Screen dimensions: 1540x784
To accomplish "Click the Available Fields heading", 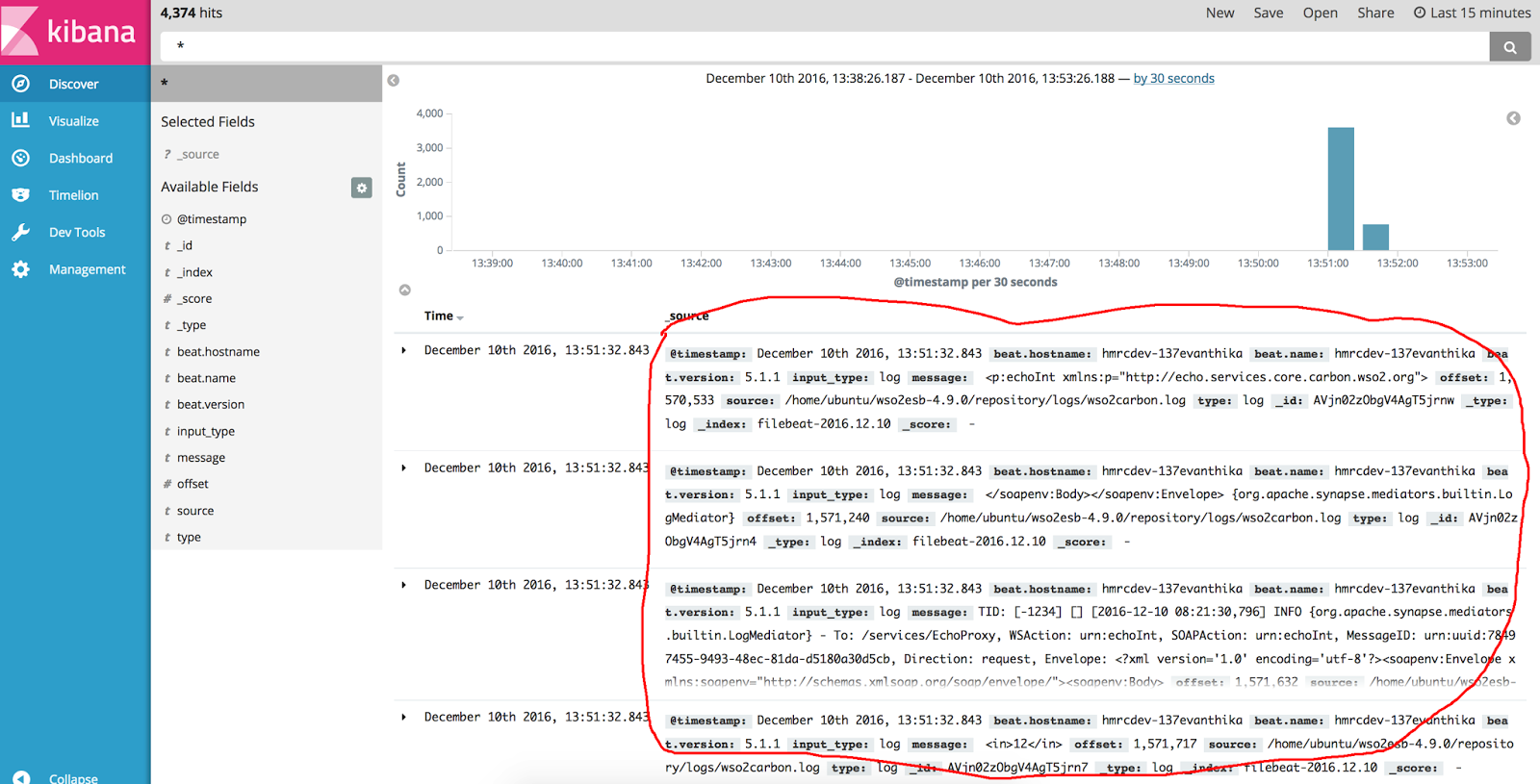I will [210, 187].
